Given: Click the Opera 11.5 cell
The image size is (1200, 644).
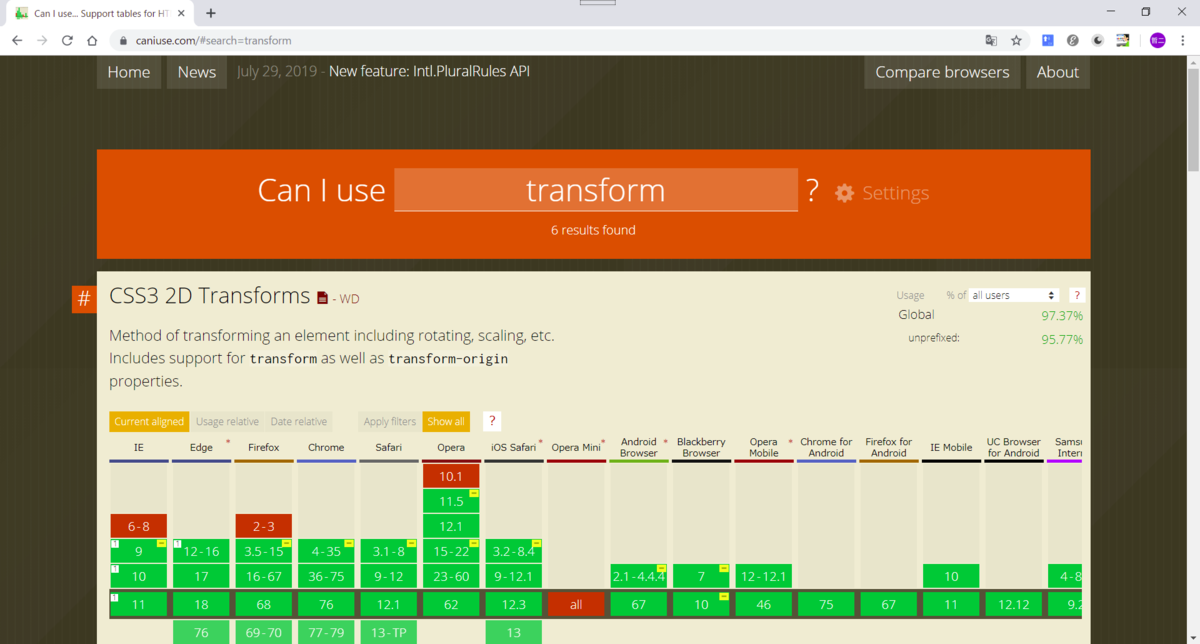Looking at the screenshot, I should tap(451, 501).
